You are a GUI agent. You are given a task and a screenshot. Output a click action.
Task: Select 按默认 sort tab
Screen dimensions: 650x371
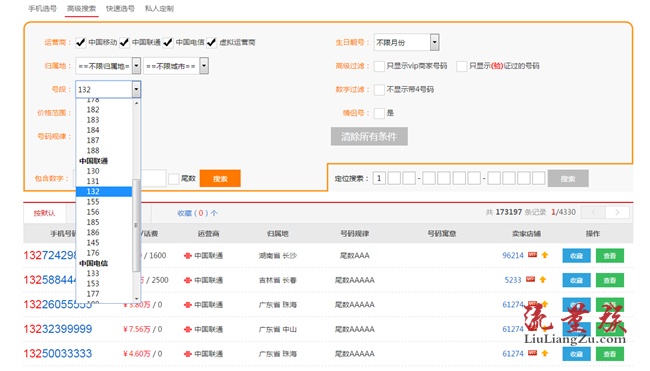click(x=44, y=213)
